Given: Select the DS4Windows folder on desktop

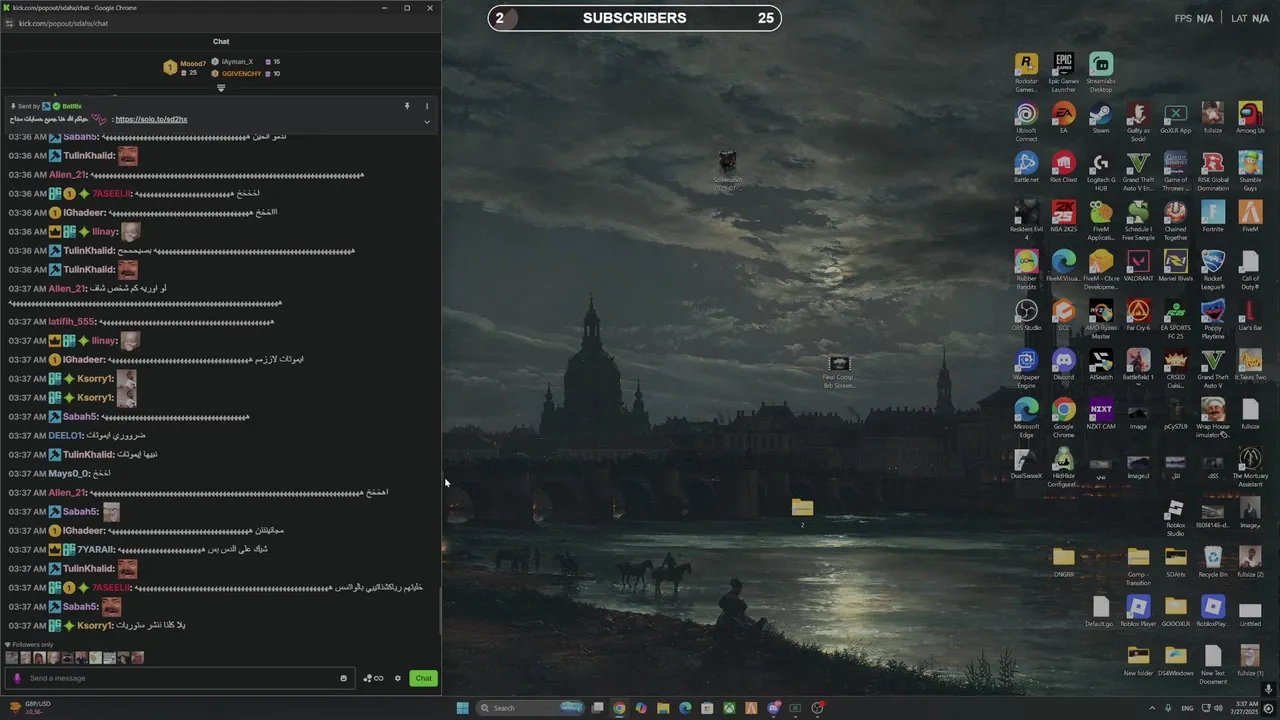Looking at the screenshot, I should pyautogui.click(x=1175, y=661).
